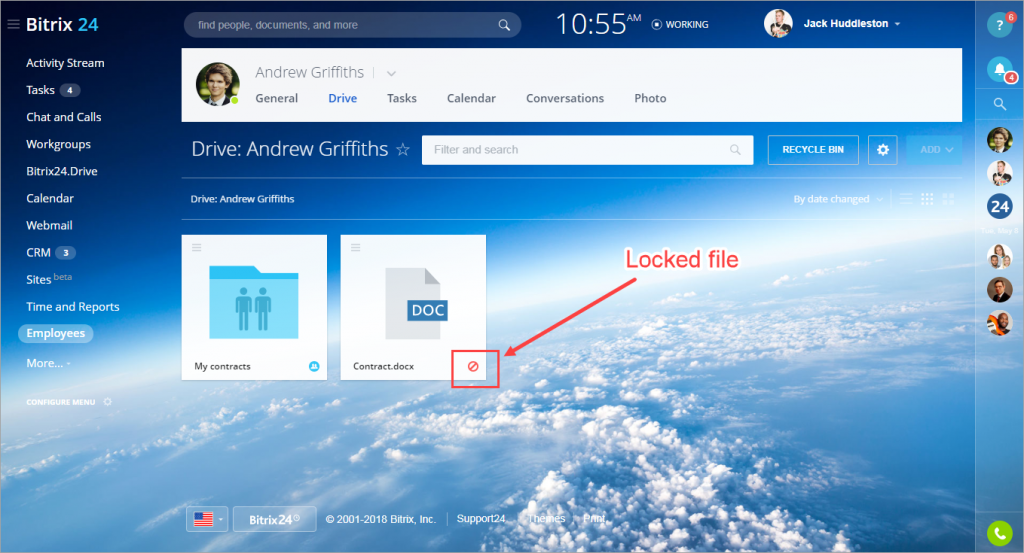Viewport: 1024px width, 553px height.
Task: Open drive settings gear icon
Action: [x=882, y=150]
